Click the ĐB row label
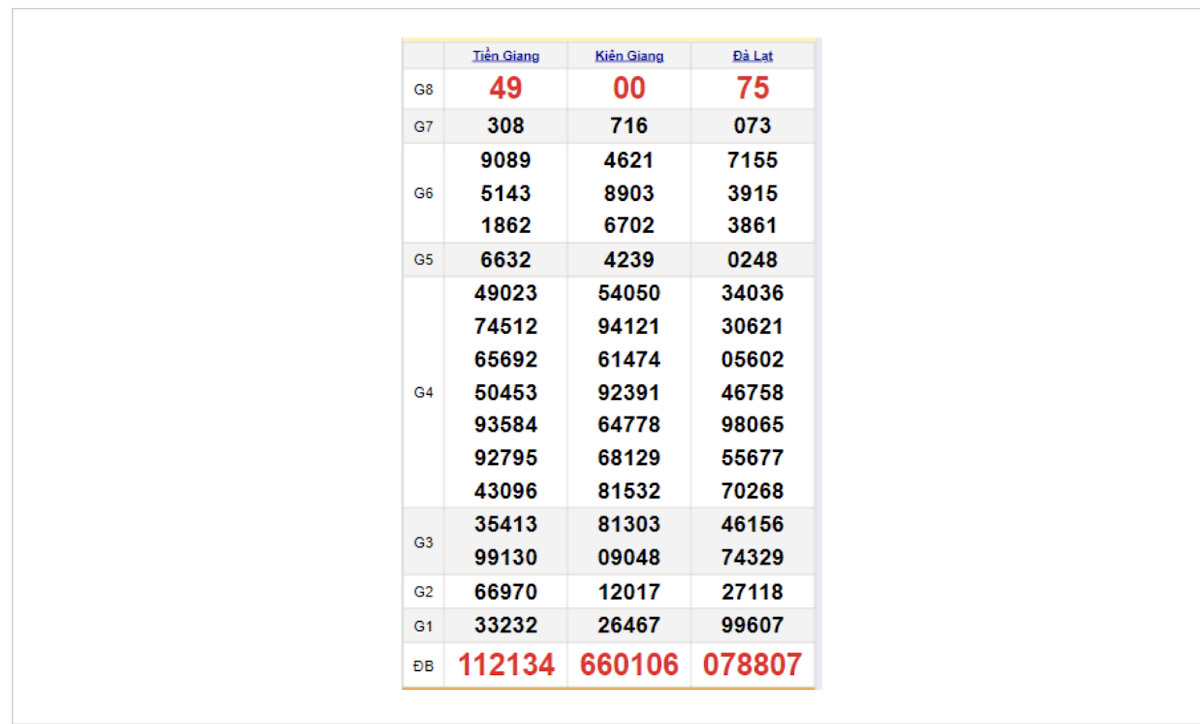Screen dimensions: 1200x724 click(x=423, y=666)
